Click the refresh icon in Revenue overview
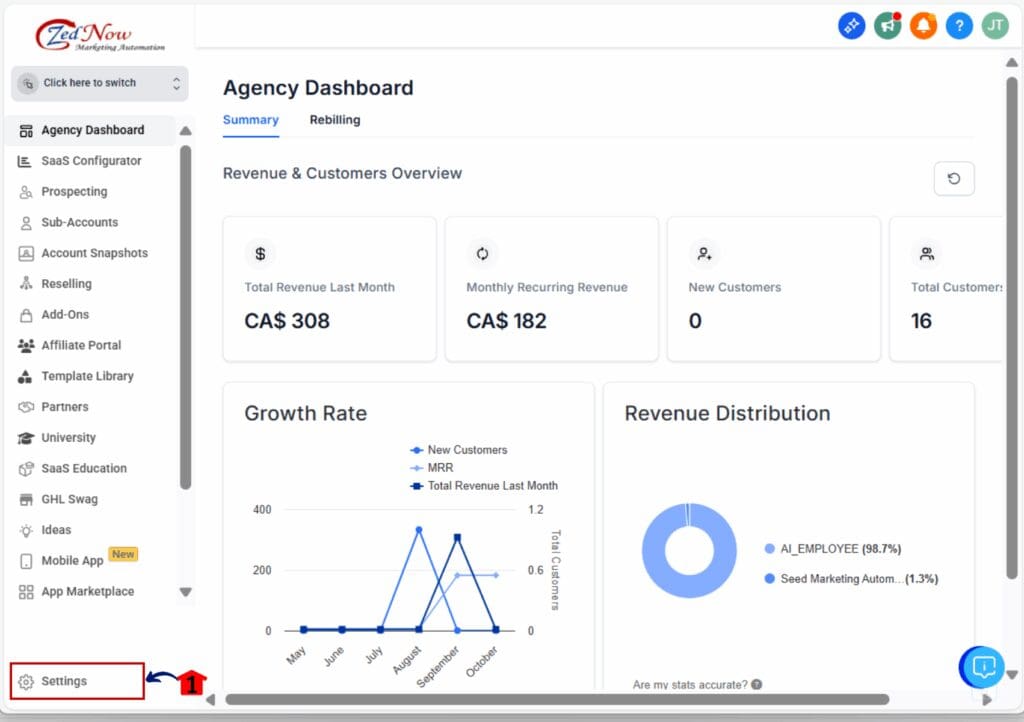The image size is (1024, 722). 953,179
